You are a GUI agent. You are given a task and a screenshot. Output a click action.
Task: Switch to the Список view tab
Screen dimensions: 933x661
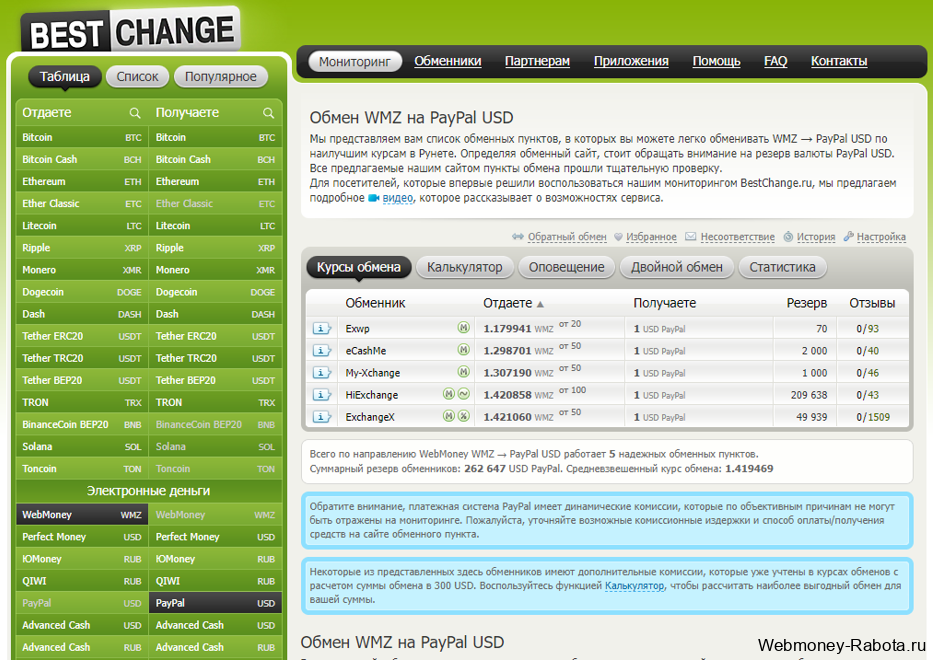pyautogui.click(x=137, y=77)
